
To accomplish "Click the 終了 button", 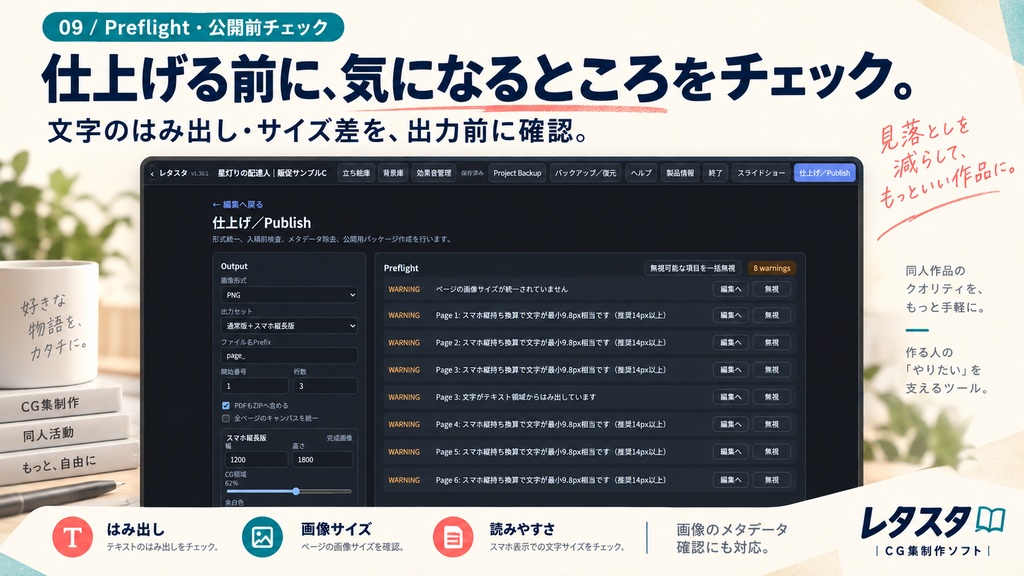I will [716, 173].
